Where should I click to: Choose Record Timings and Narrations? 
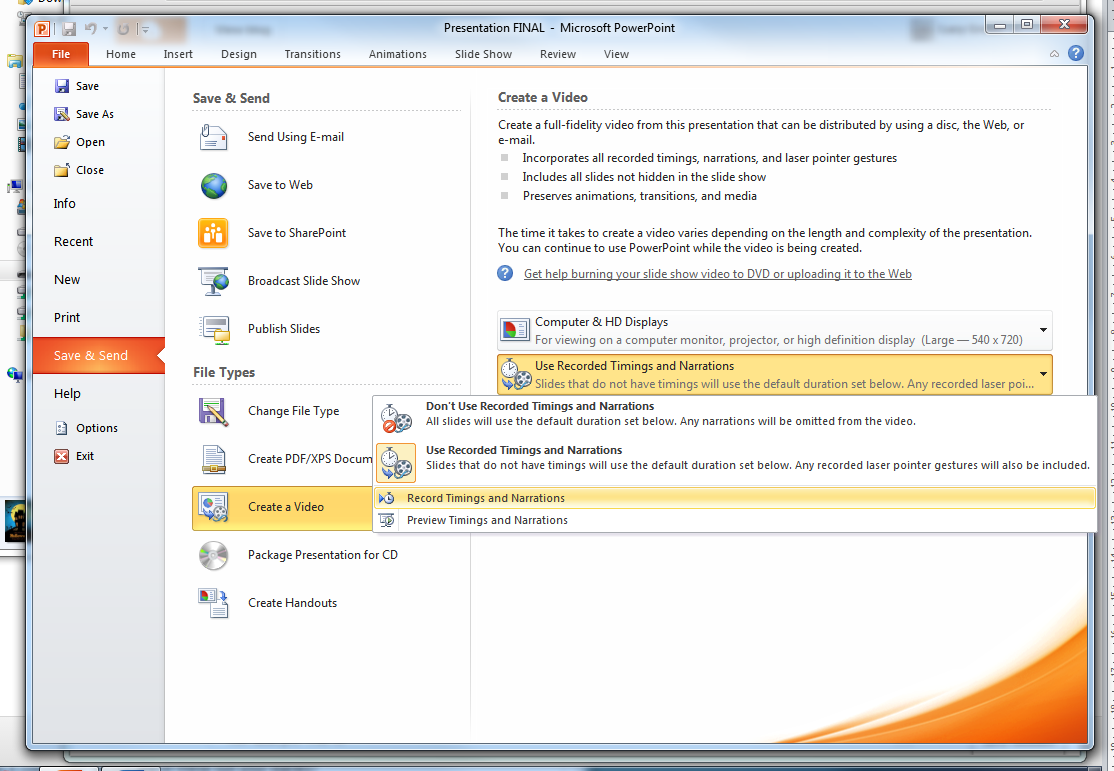click(735, 498)
